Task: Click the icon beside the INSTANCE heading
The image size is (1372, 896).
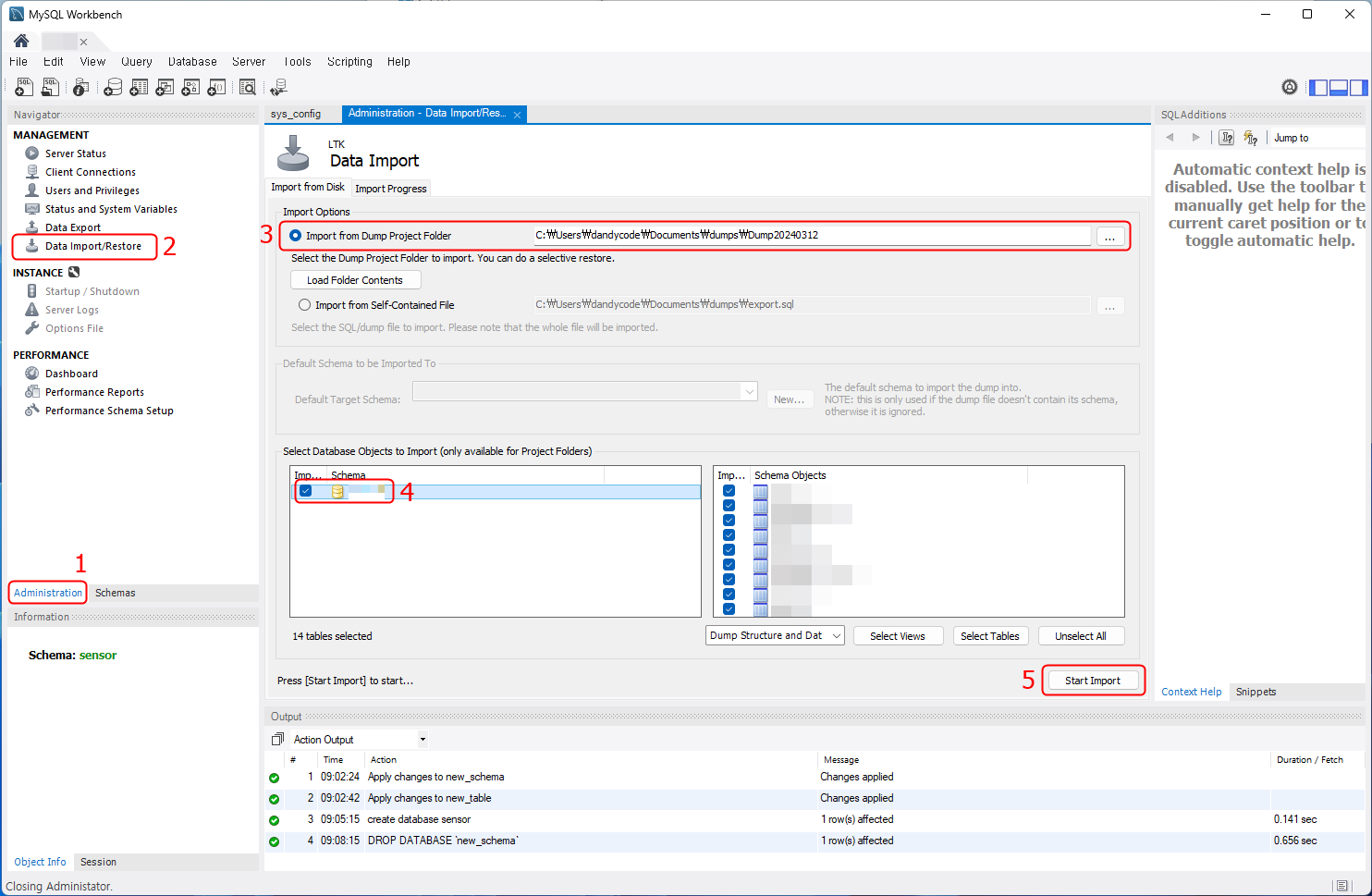Action: click(74, 272)
